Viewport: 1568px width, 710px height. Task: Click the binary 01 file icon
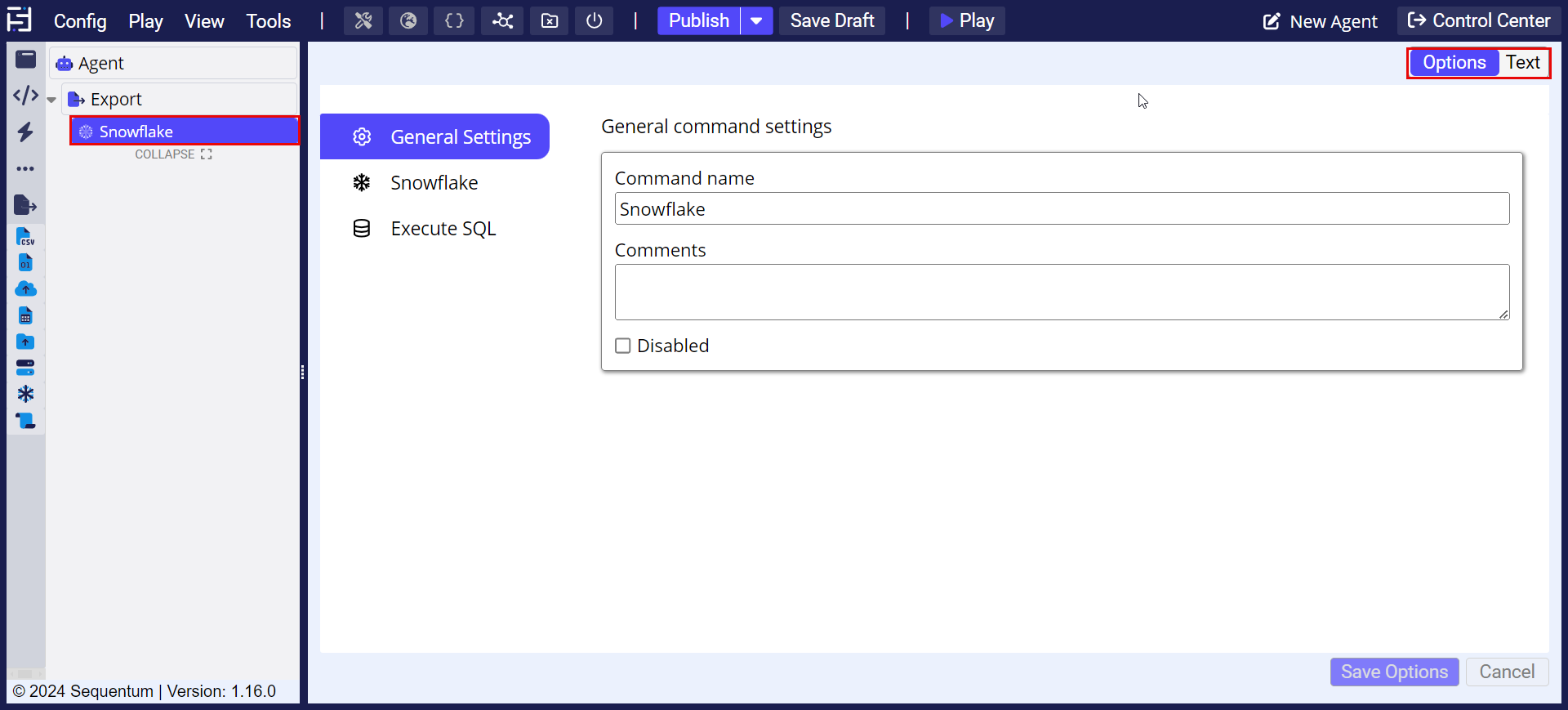coord(25,263)
